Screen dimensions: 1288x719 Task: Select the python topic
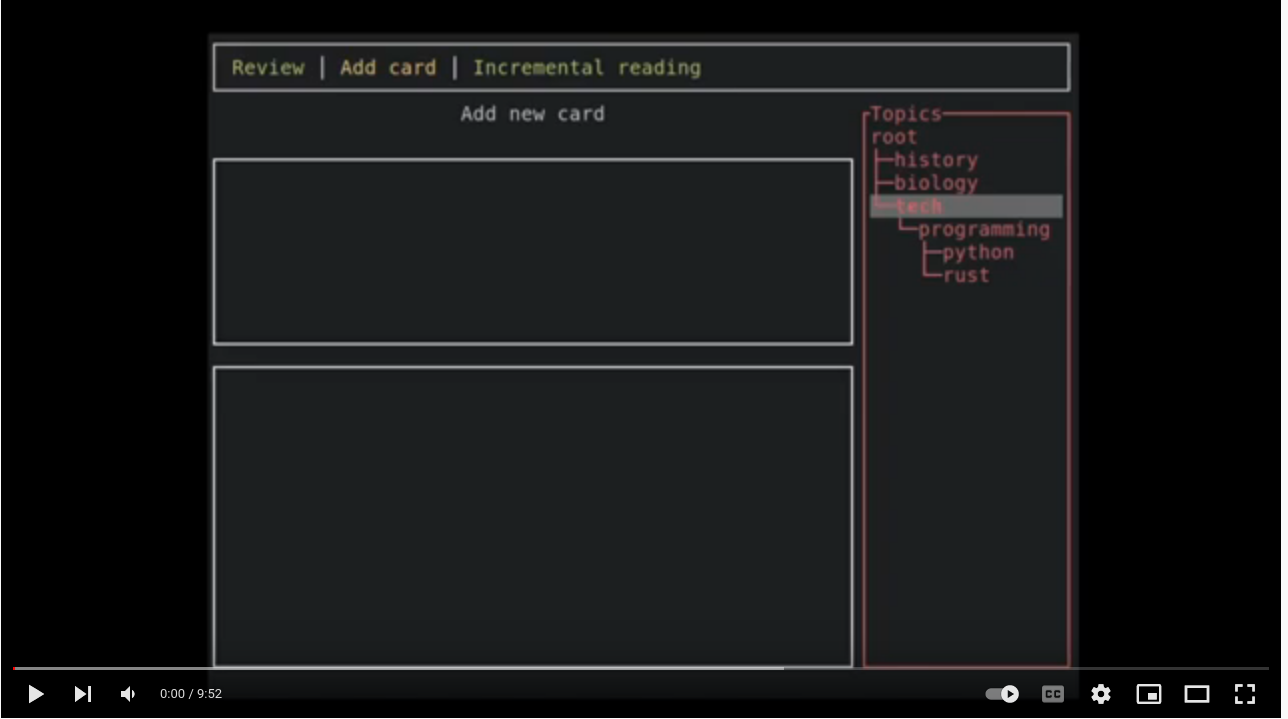tap(977, 252)
